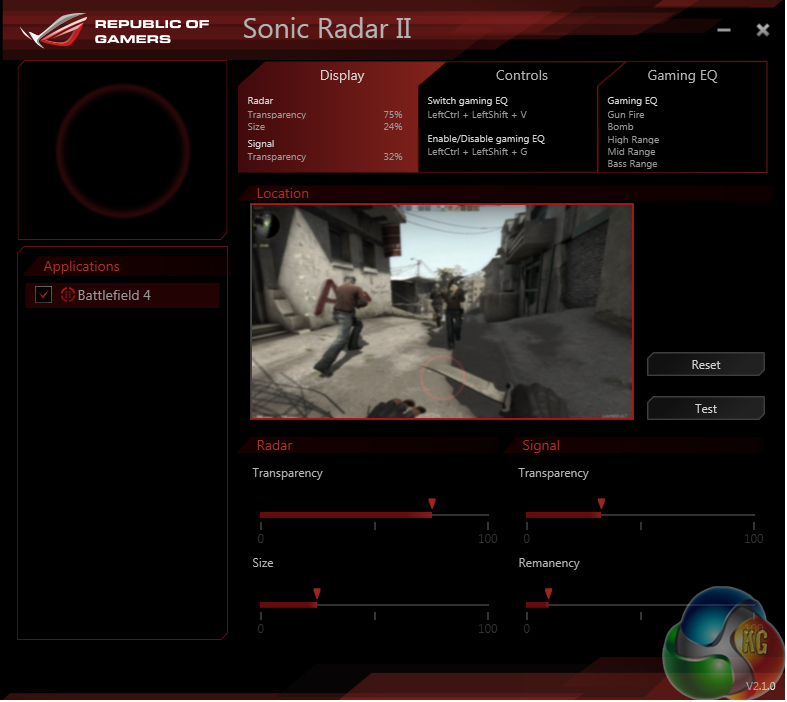Minimize the Sonic Radar II window

click(x=724, y=31)
